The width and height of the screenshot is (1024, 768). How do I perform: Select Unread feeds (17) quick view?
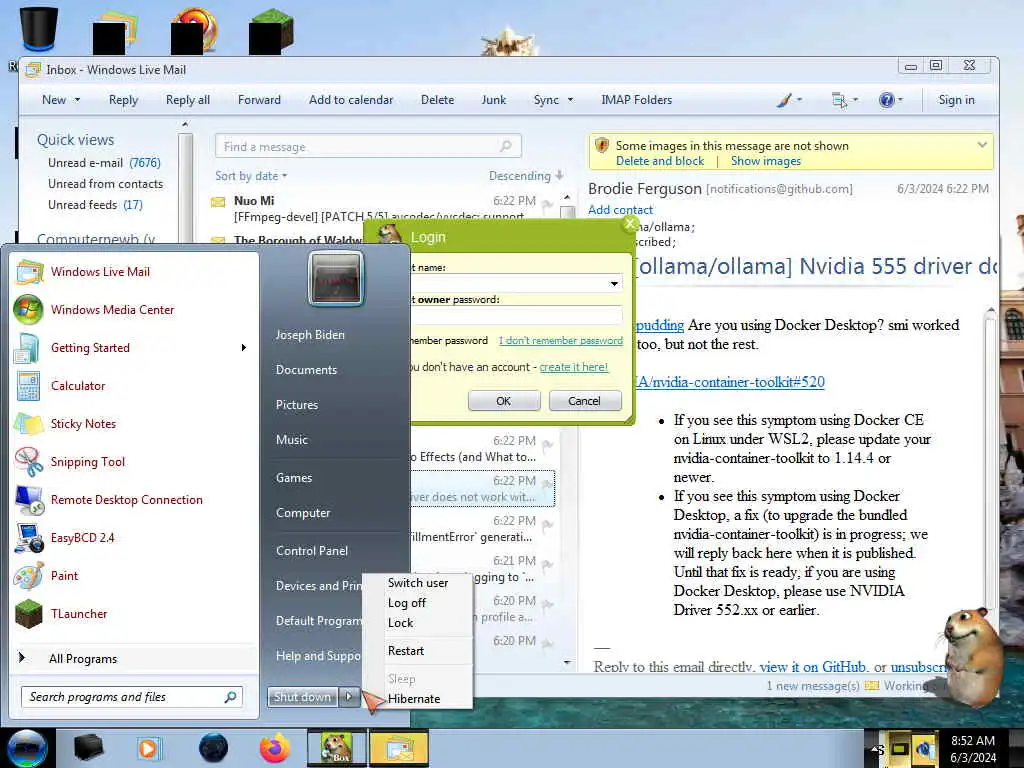(95, 204)
